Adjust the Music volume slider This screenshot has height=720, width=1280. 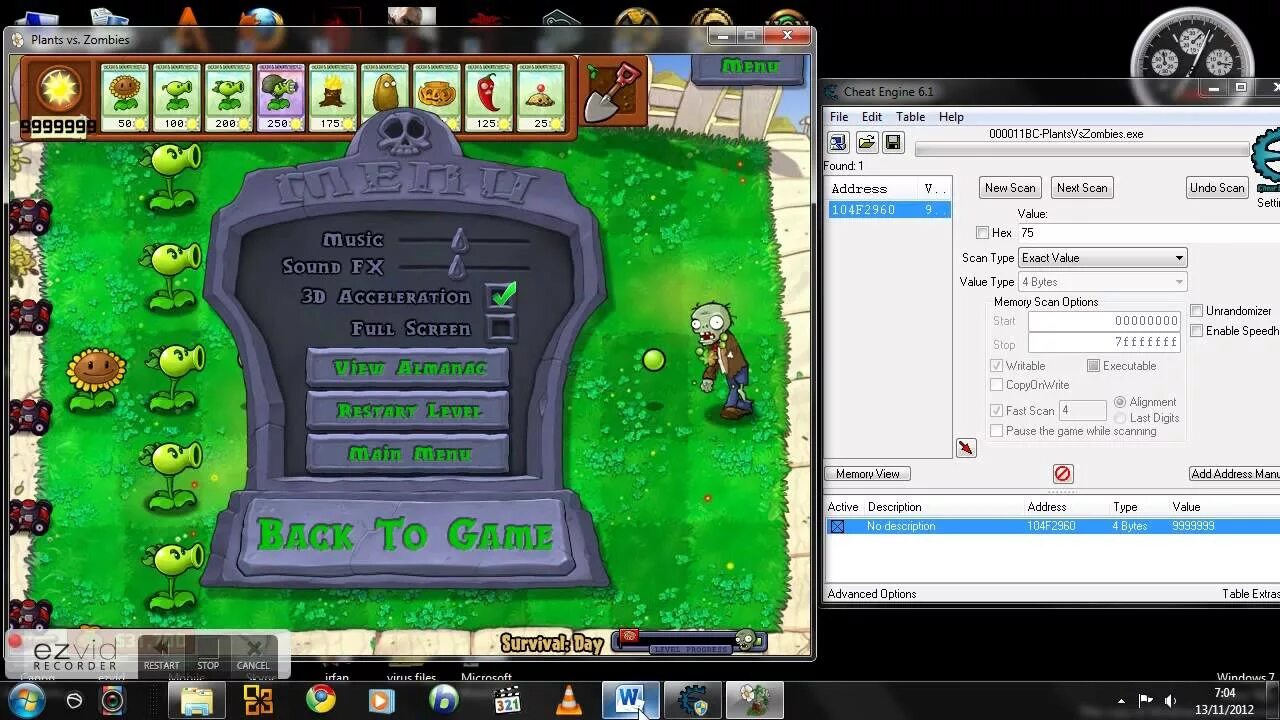(459, 240)
